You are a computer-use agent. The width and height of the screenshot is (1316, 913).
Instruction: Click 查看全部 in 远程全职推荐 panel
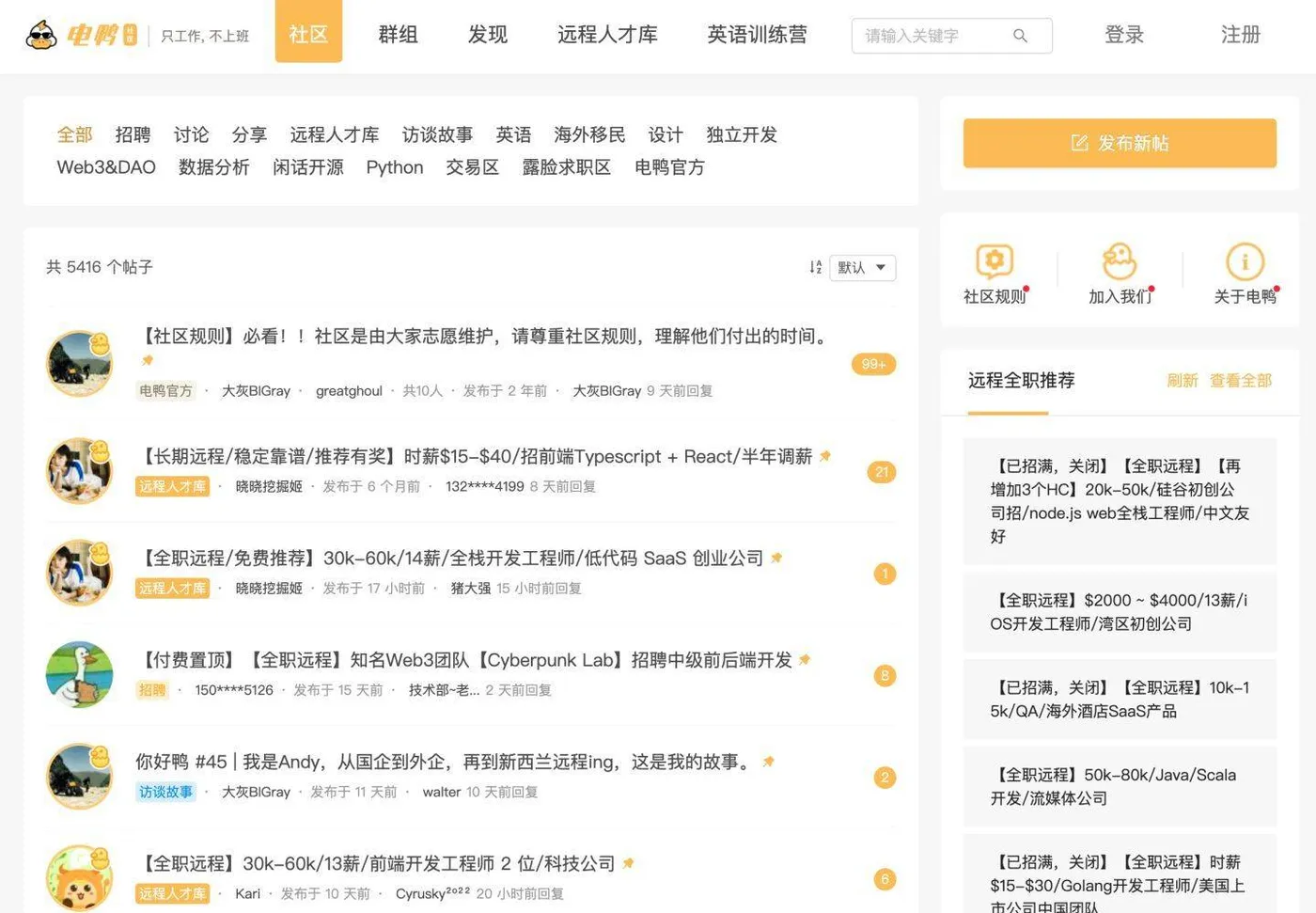1241,381
